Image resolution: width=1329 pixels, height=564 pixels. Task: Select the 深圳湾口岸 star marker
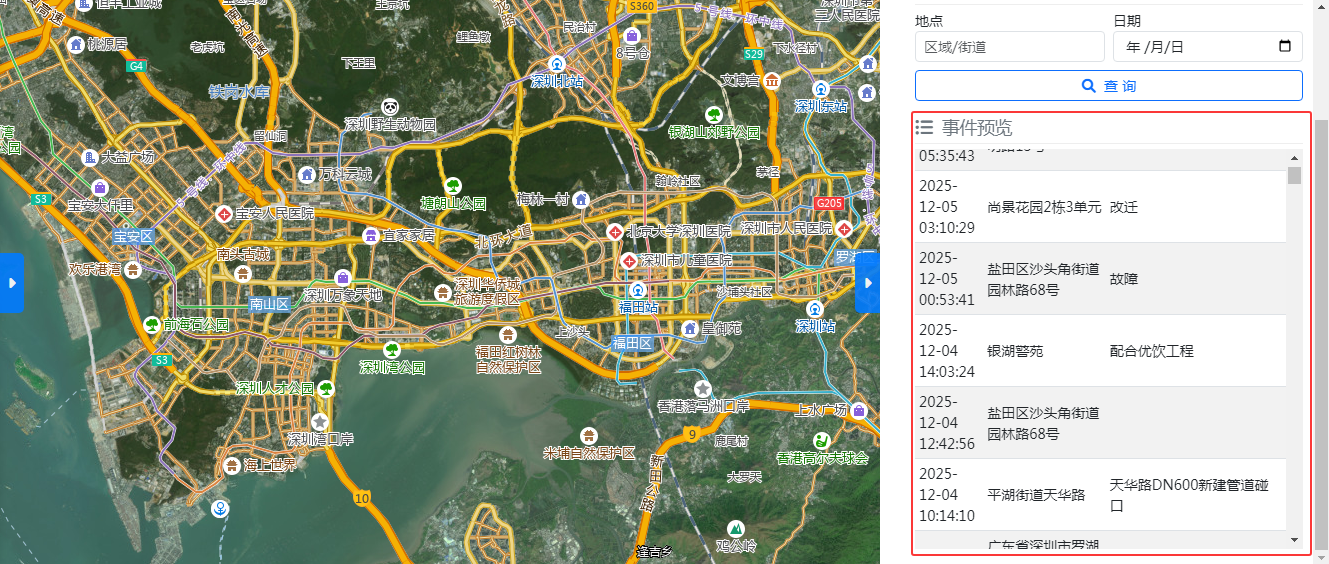(x=320, y=421)
